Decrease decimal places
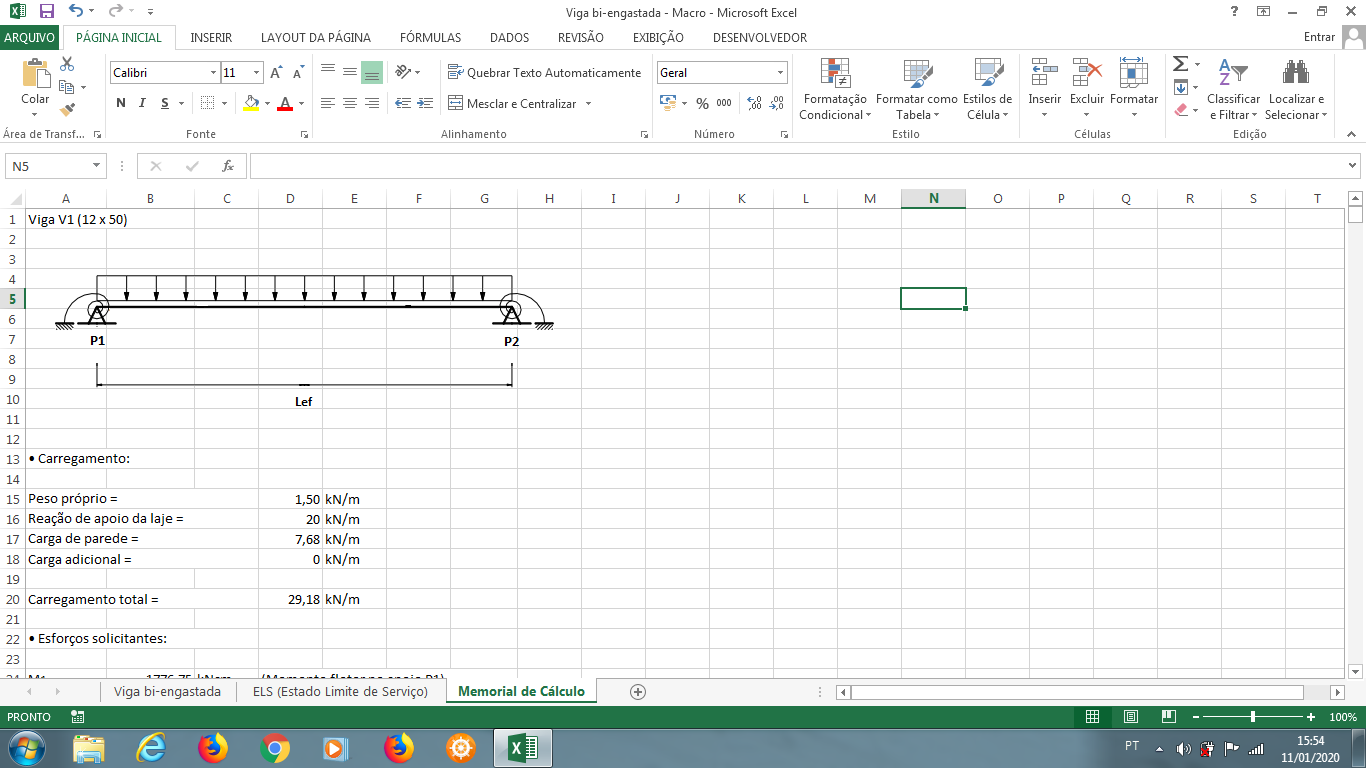Screen dimensions: 1366x768 [x=776, y=103]
